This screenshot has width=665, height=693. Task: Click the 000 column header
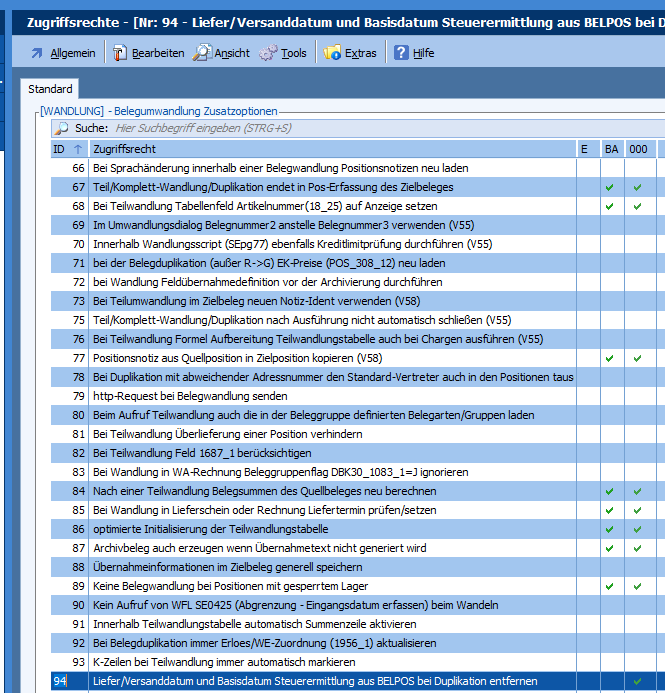click(639, 149)
